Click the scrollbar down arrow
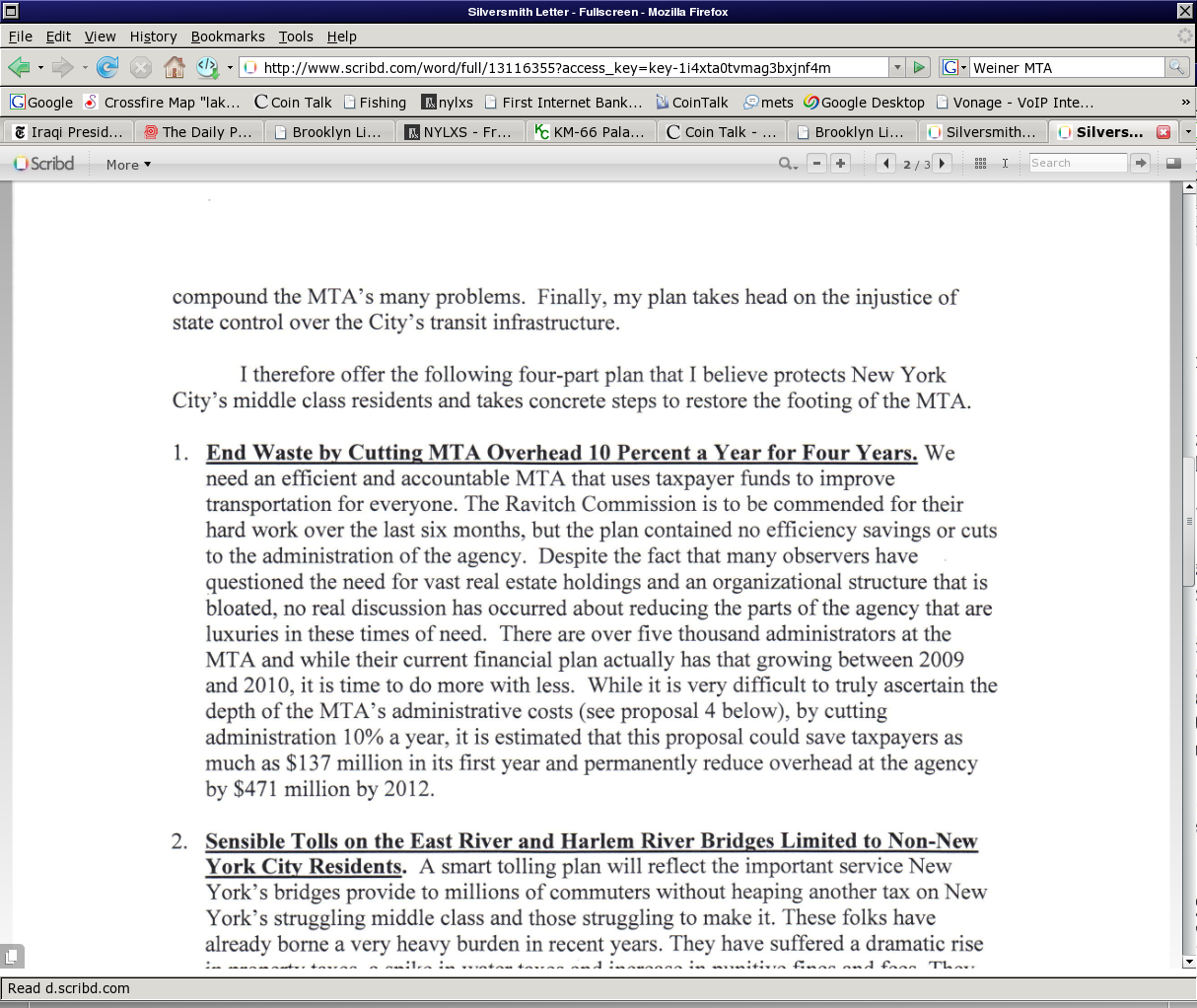1197x1008 pixels. coord(1189,962)
